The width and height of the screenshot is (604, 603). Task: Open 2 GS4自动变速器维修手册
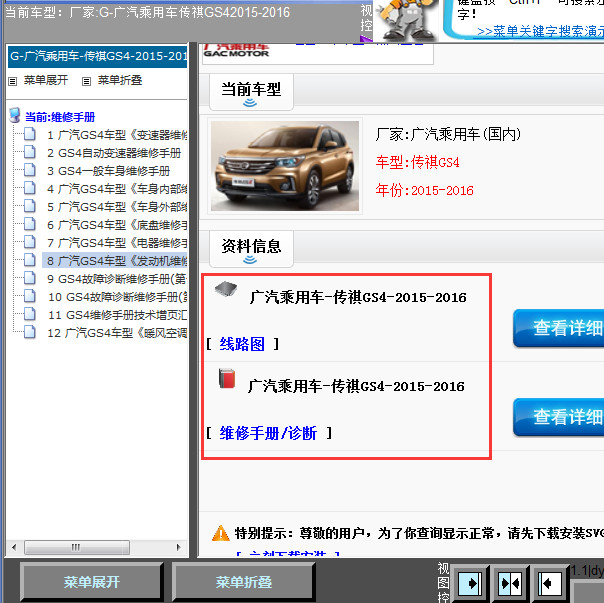point(114,153)
